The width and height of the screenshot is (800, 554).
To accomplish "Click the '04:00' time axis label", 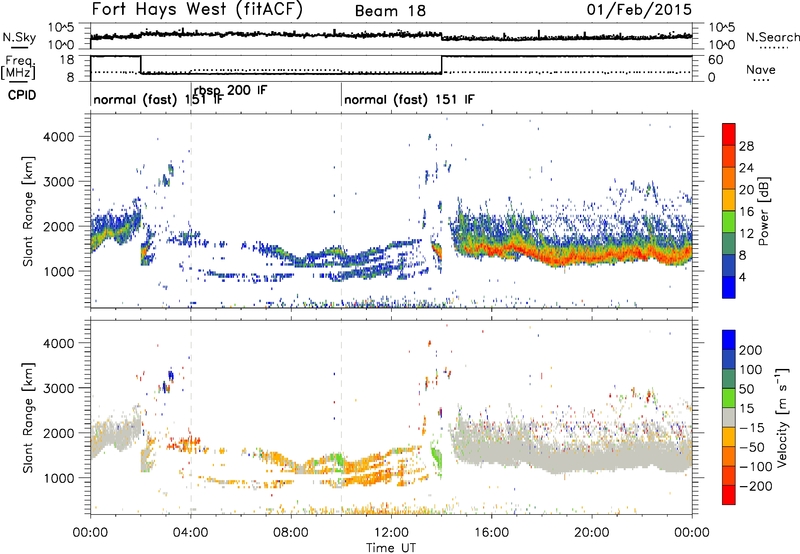I will pyautogui.click(x=191, y=533).
